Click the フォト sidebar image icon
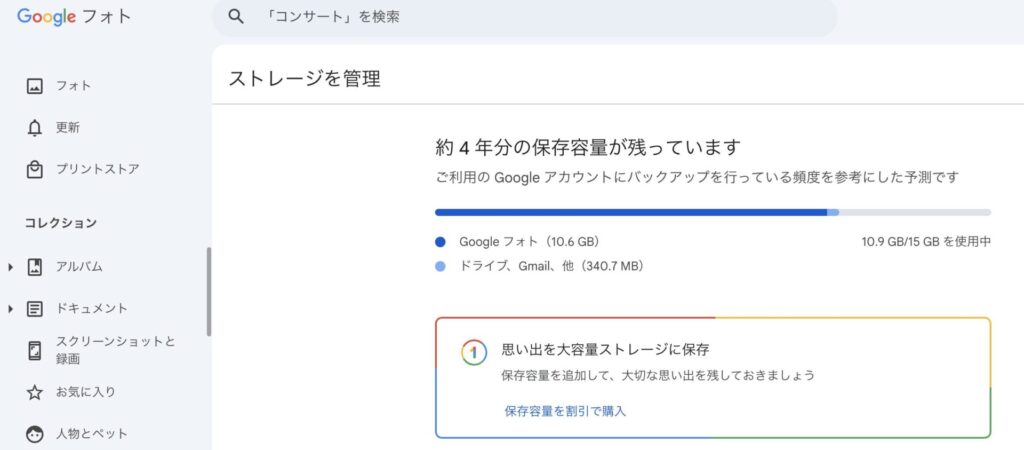The image size is (1024, 450). coord(35,86)
